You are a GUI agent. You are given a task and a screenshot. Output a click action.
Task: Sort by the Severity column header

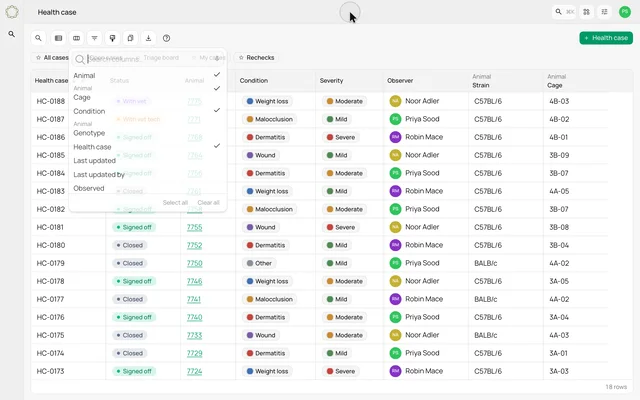click(331, 80)
